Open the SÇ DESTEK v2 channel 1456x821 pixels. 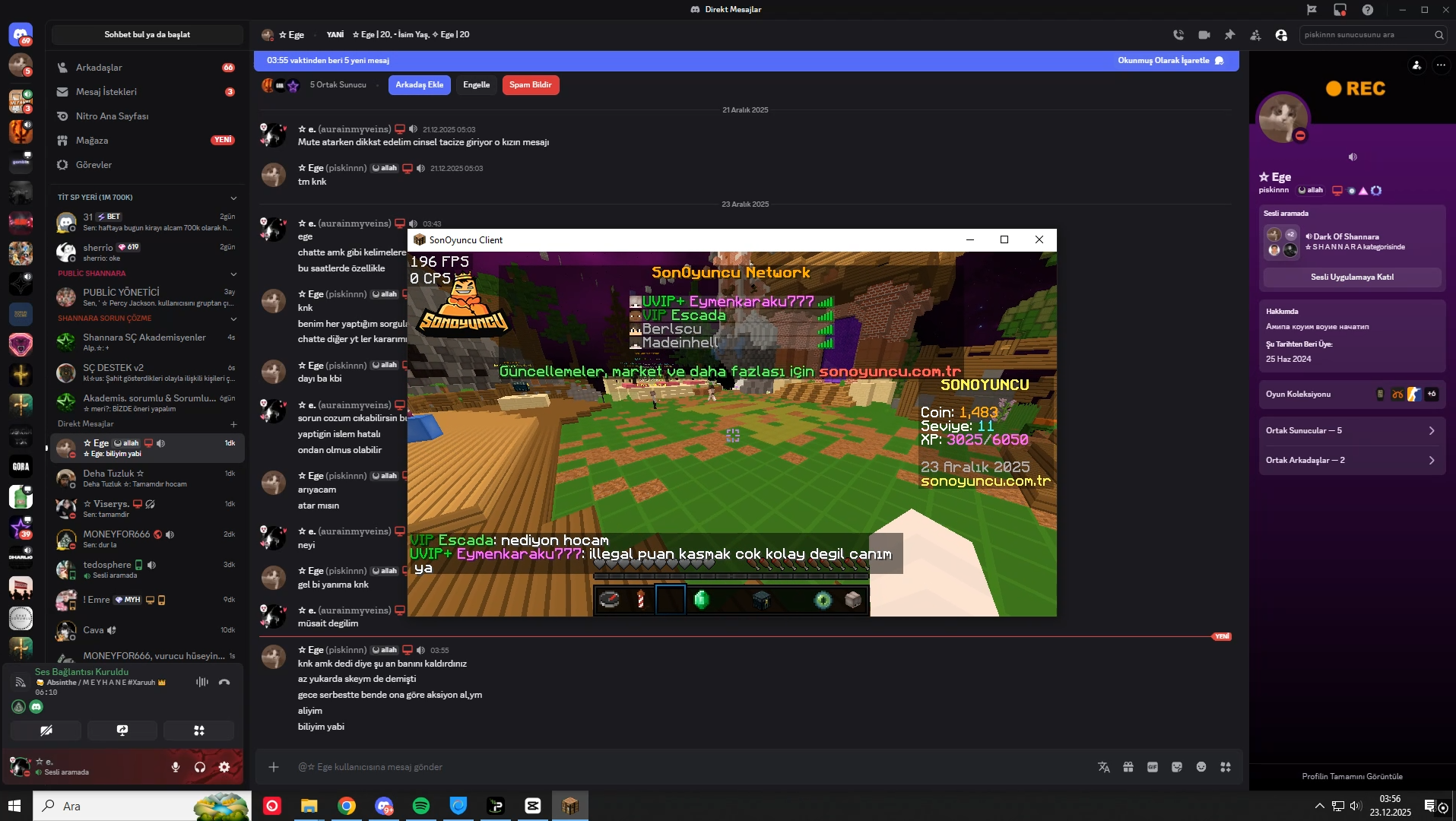point(148,372)
